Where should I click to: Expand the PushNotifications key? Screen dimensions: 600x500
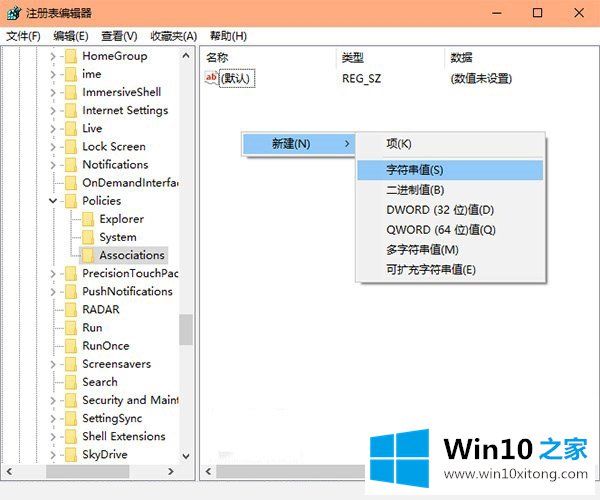(x=53, y=292)
